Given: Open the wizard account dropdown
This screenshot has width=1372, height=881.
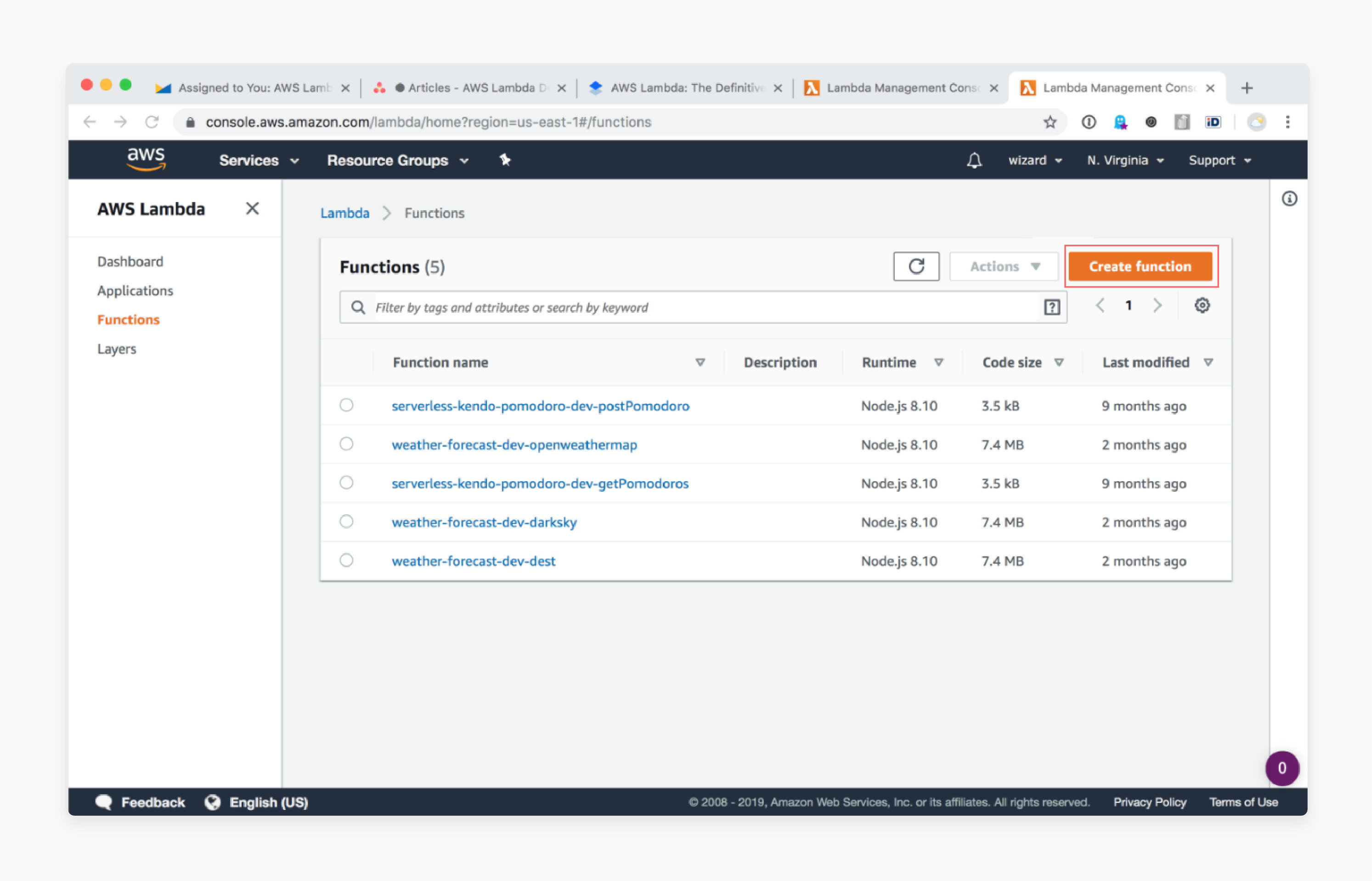Looking at the screenshot, I should pos(1035,161).
